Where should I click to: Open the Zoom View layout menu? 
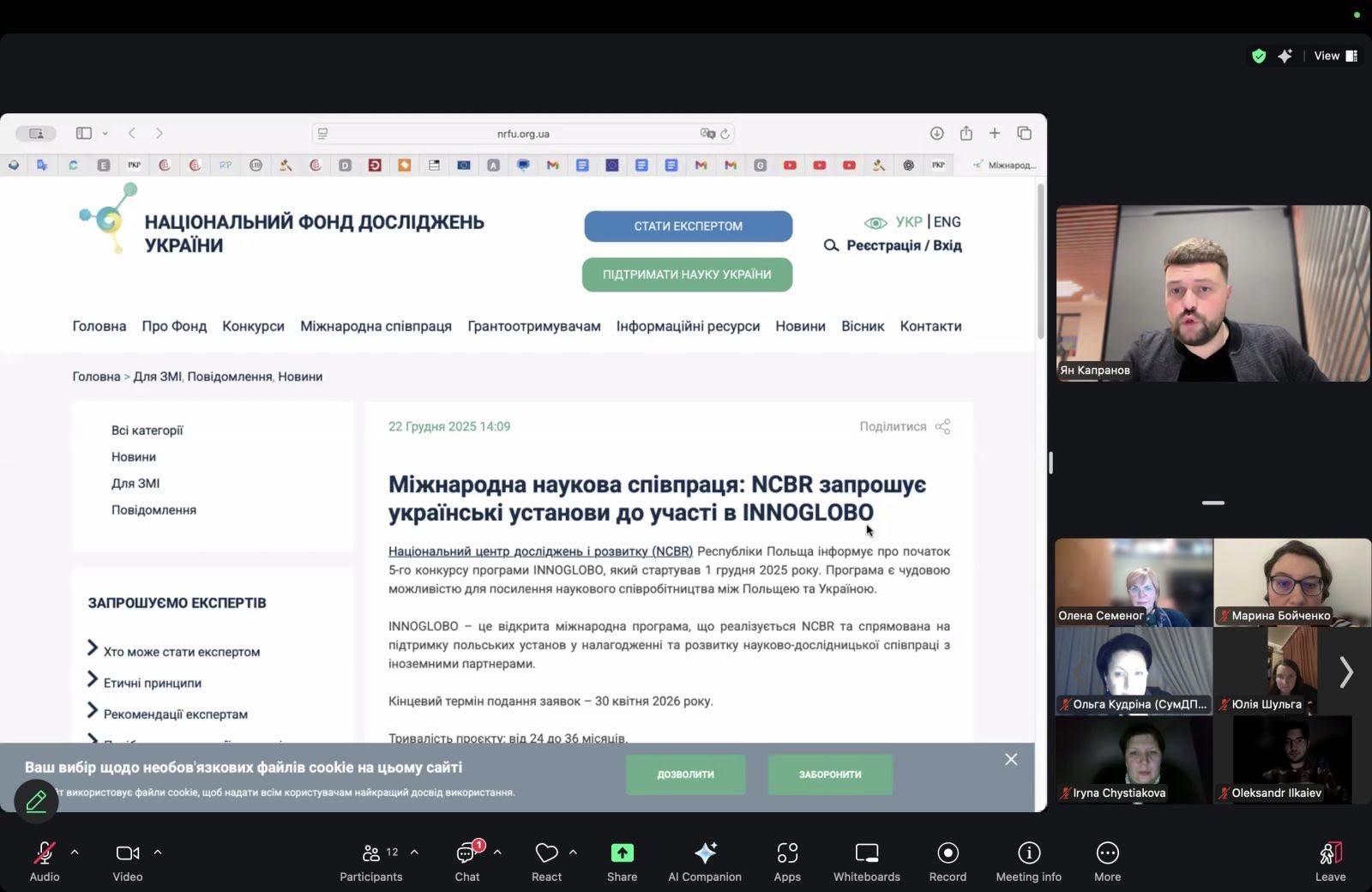point(1336,56)
